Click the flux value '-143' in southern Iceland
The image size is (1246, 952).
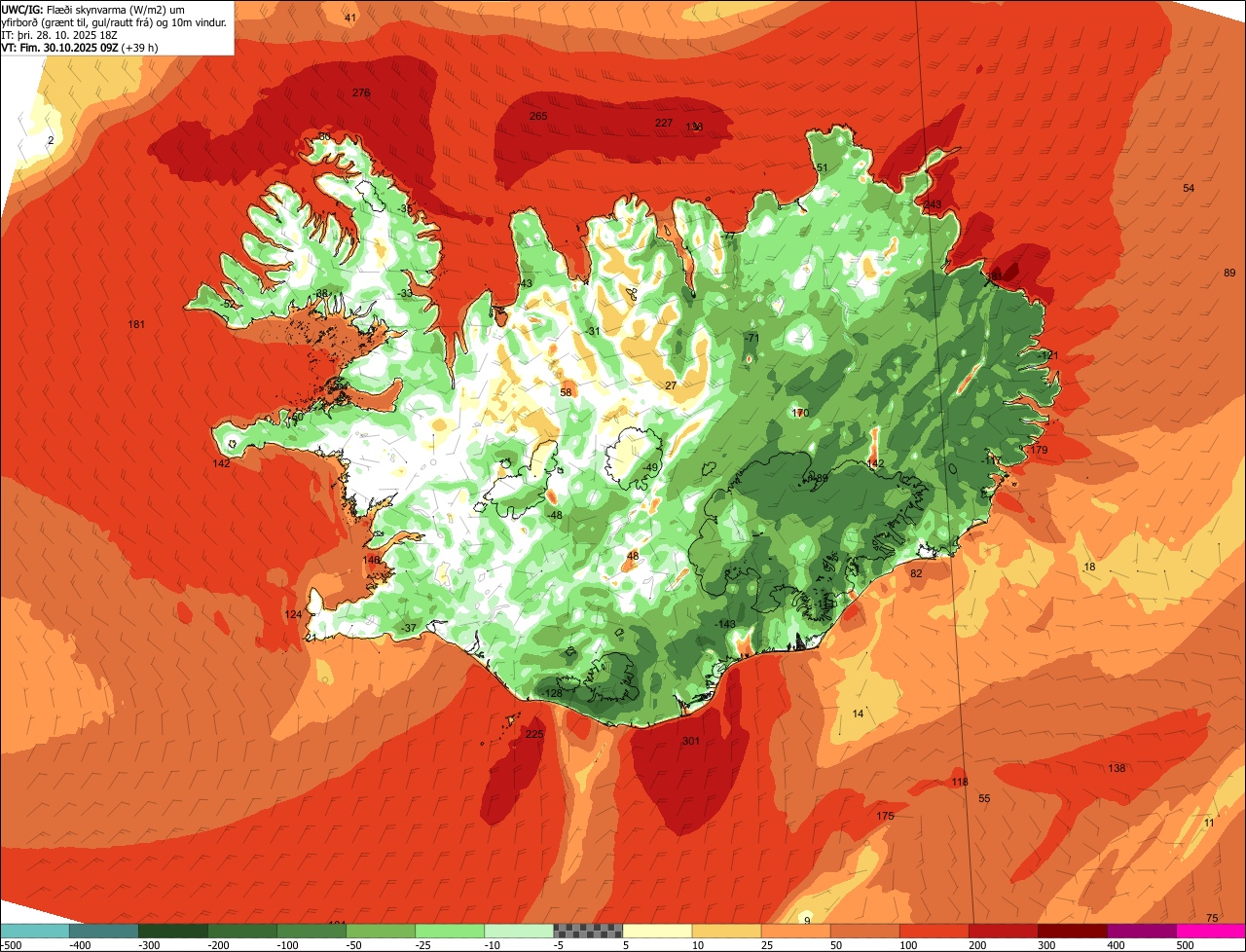point(726,624)
